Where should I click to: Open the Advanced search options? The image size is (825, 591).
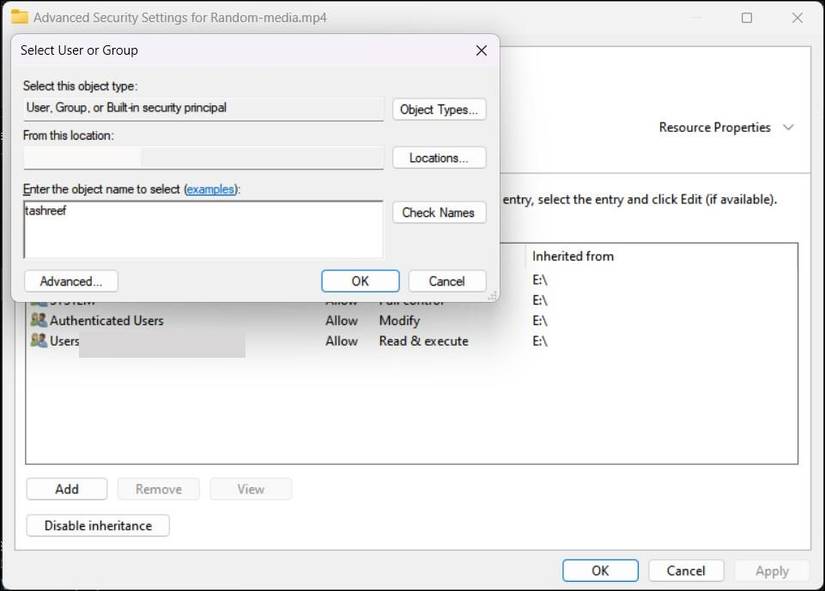pos(71,281)
